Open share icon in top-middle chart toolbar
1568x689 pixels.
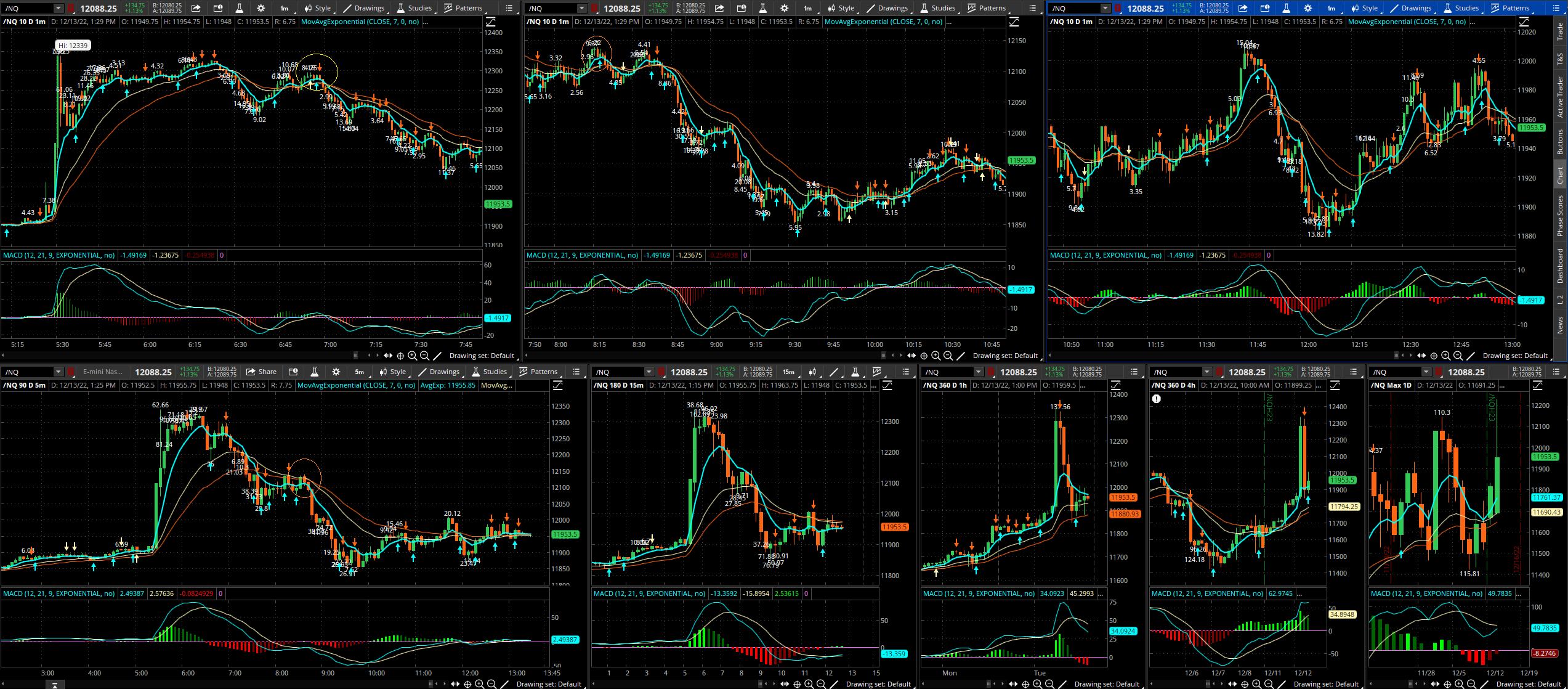(719, 8)
